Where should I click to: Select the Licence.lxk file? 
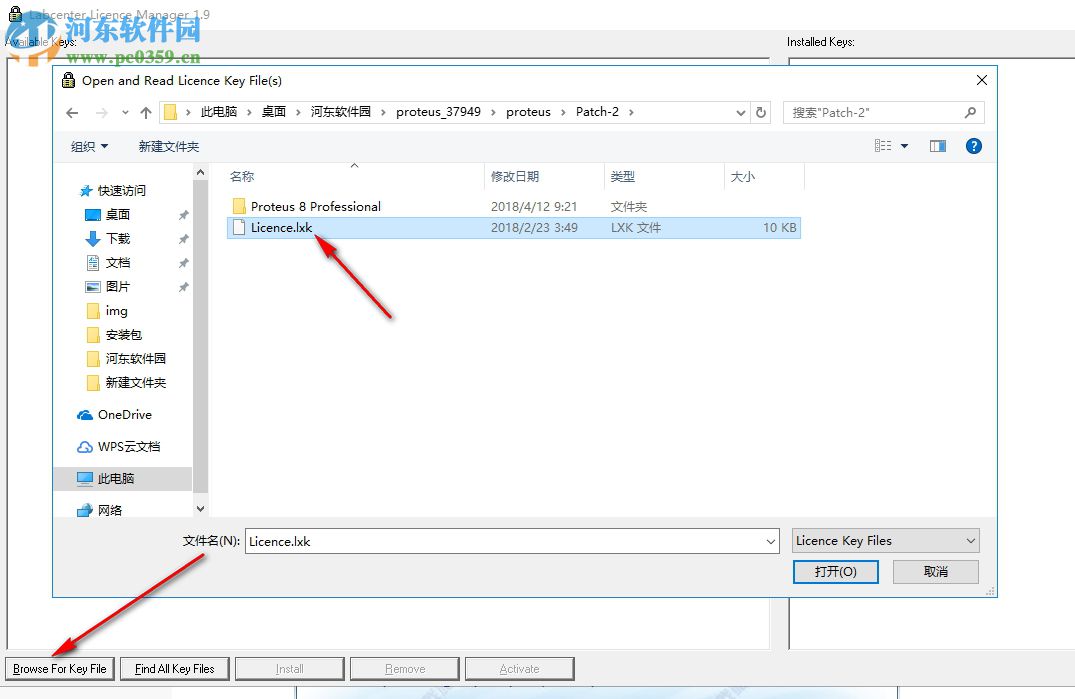click(x=282, y=227)
